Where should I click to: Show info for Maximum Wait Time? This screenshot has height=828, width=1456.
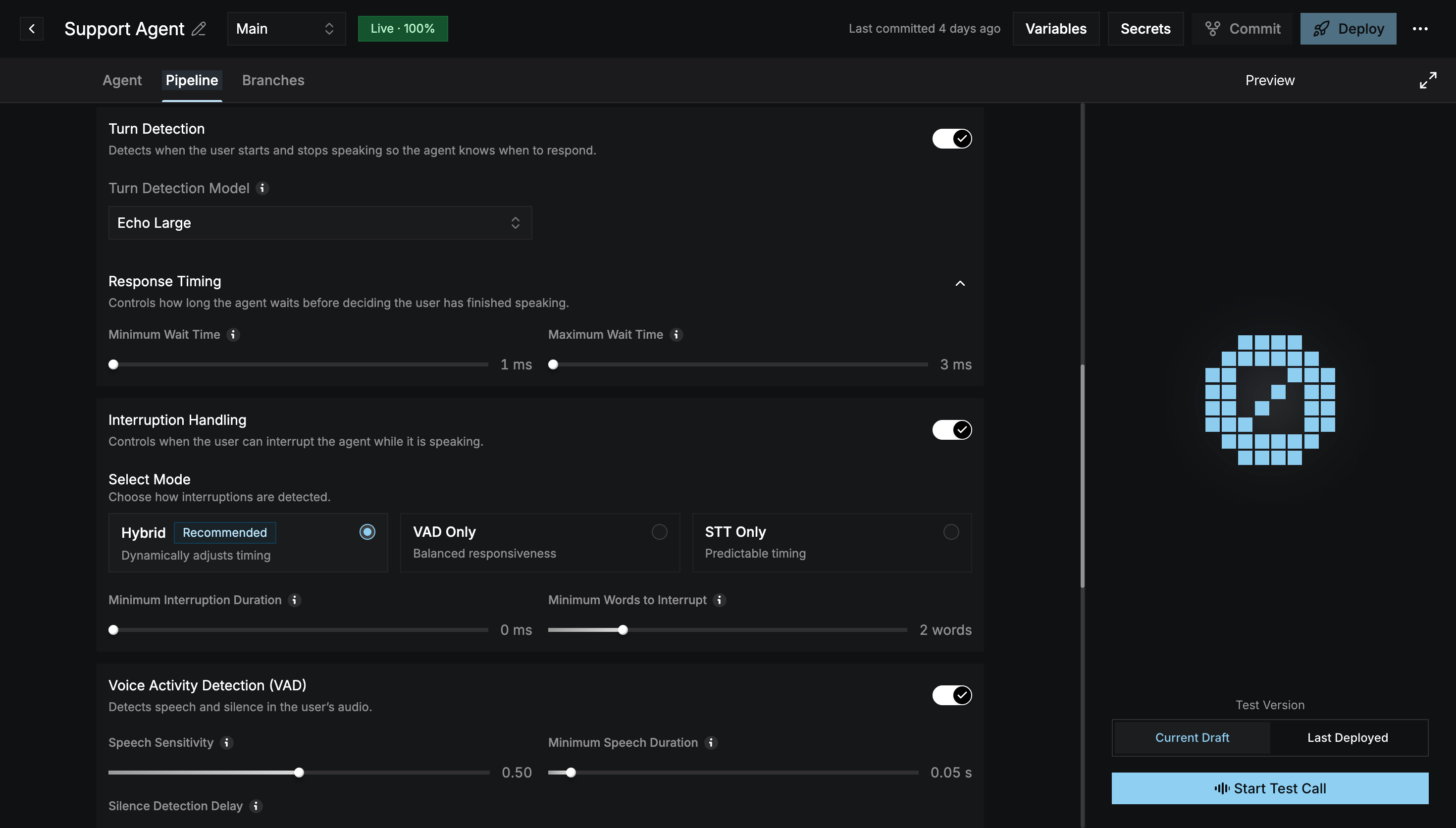[676, 334]
